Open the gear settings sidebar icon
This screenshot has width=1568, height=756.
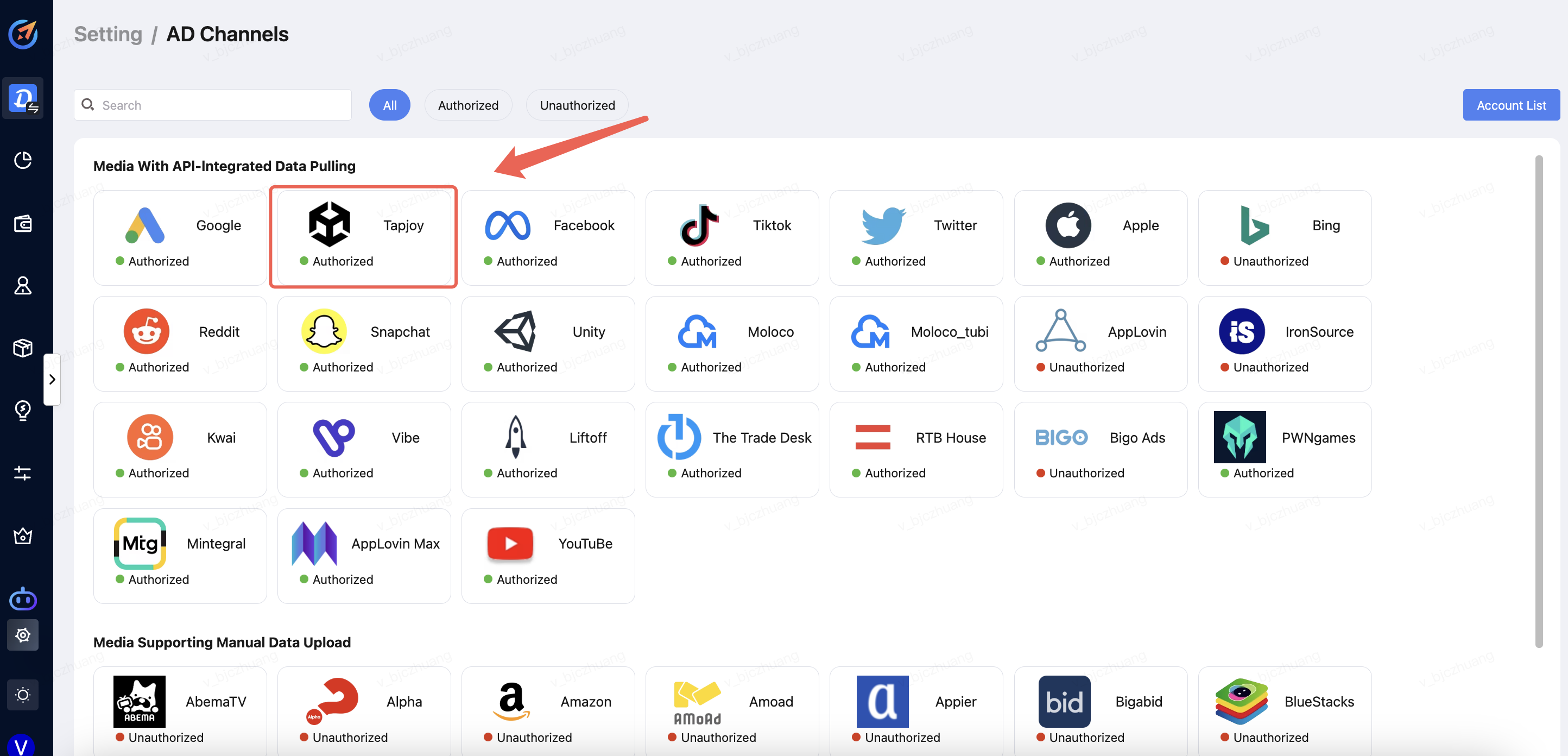tap(22, 635)
